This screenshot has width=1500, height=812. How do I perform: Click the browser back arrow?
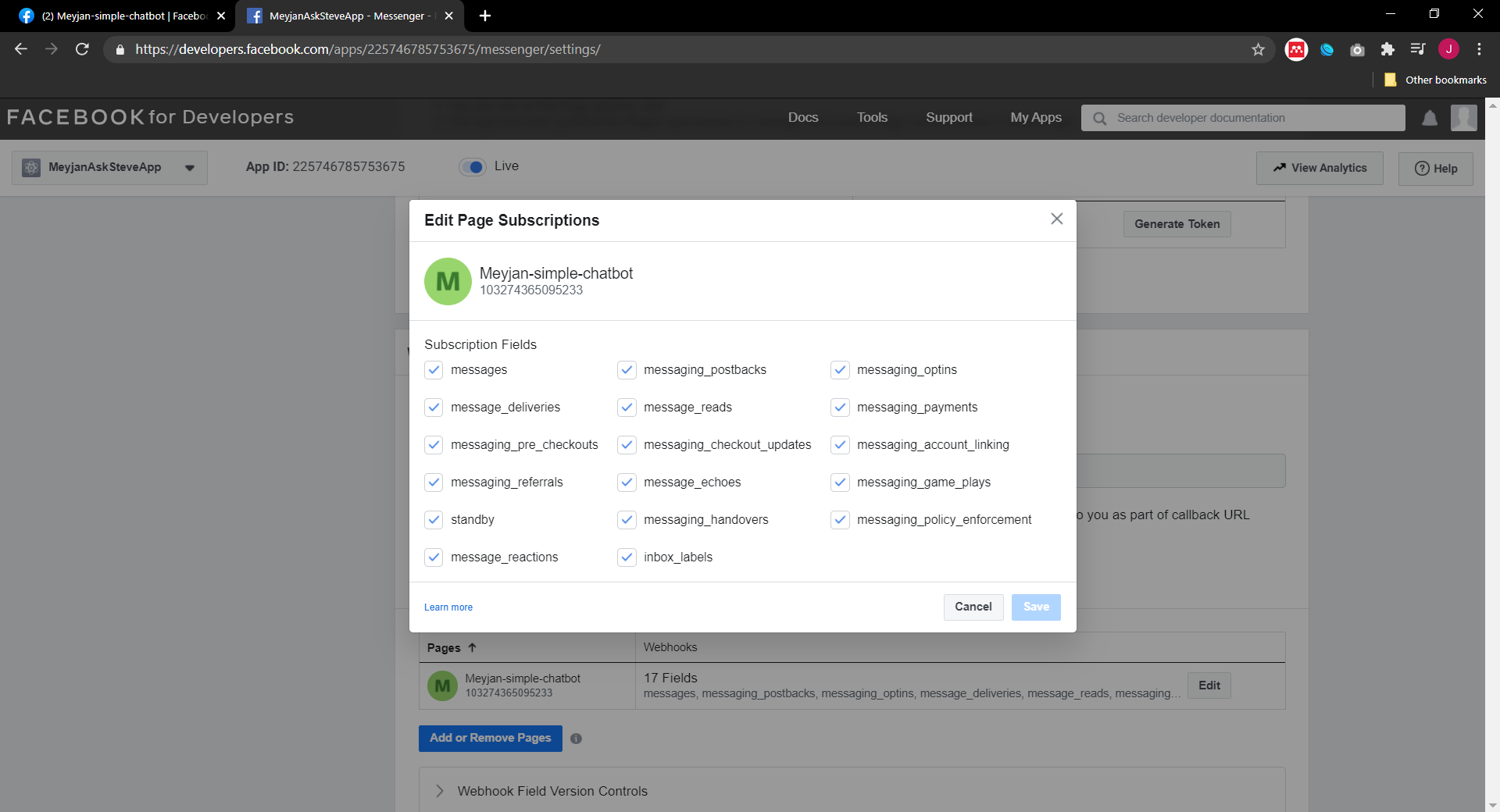coord(21,49)
